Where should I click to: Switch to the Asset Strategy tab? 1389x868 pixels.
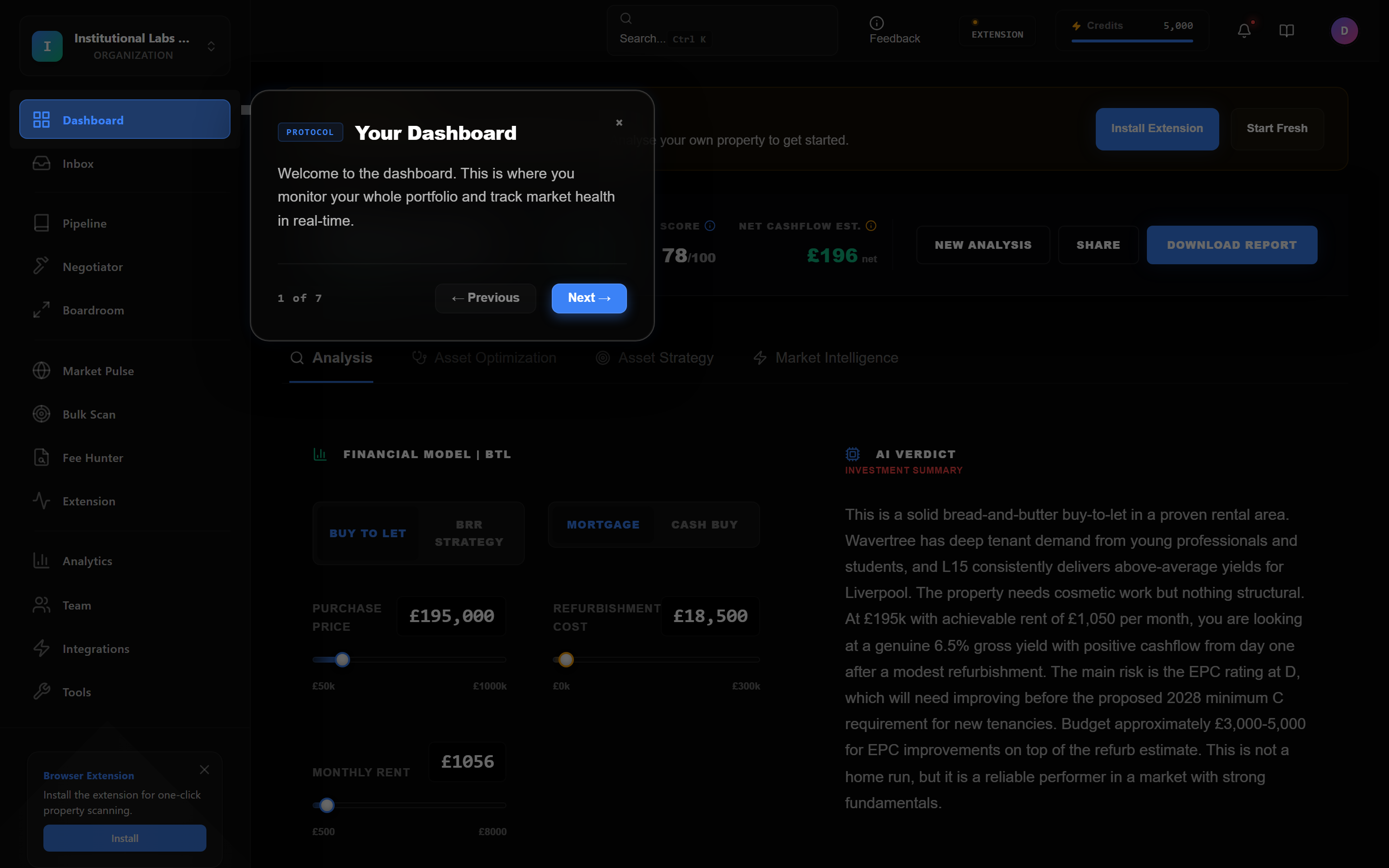[655, 358]
